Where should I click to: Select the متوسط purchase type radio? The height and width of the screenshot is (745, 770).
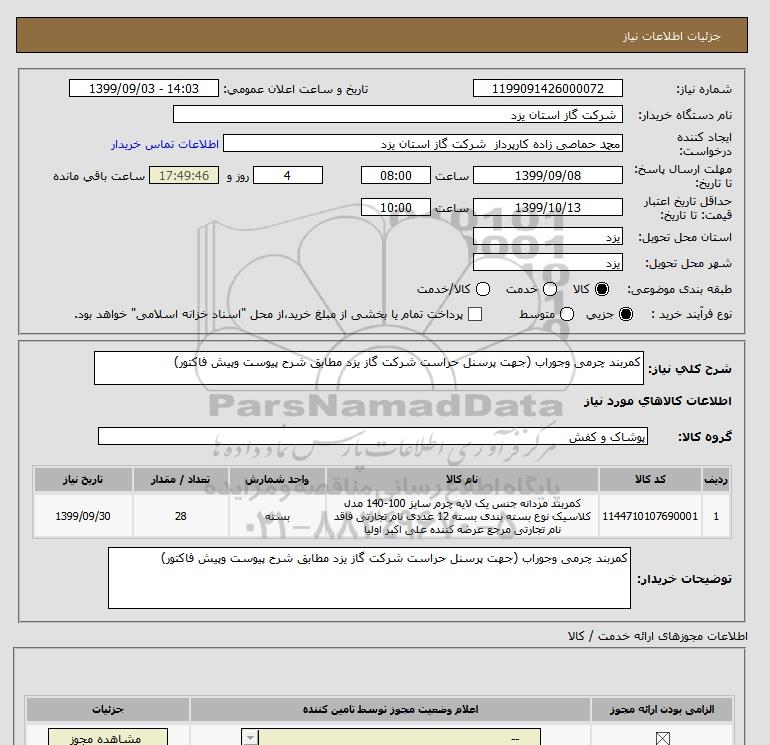(x=567, y=314)
